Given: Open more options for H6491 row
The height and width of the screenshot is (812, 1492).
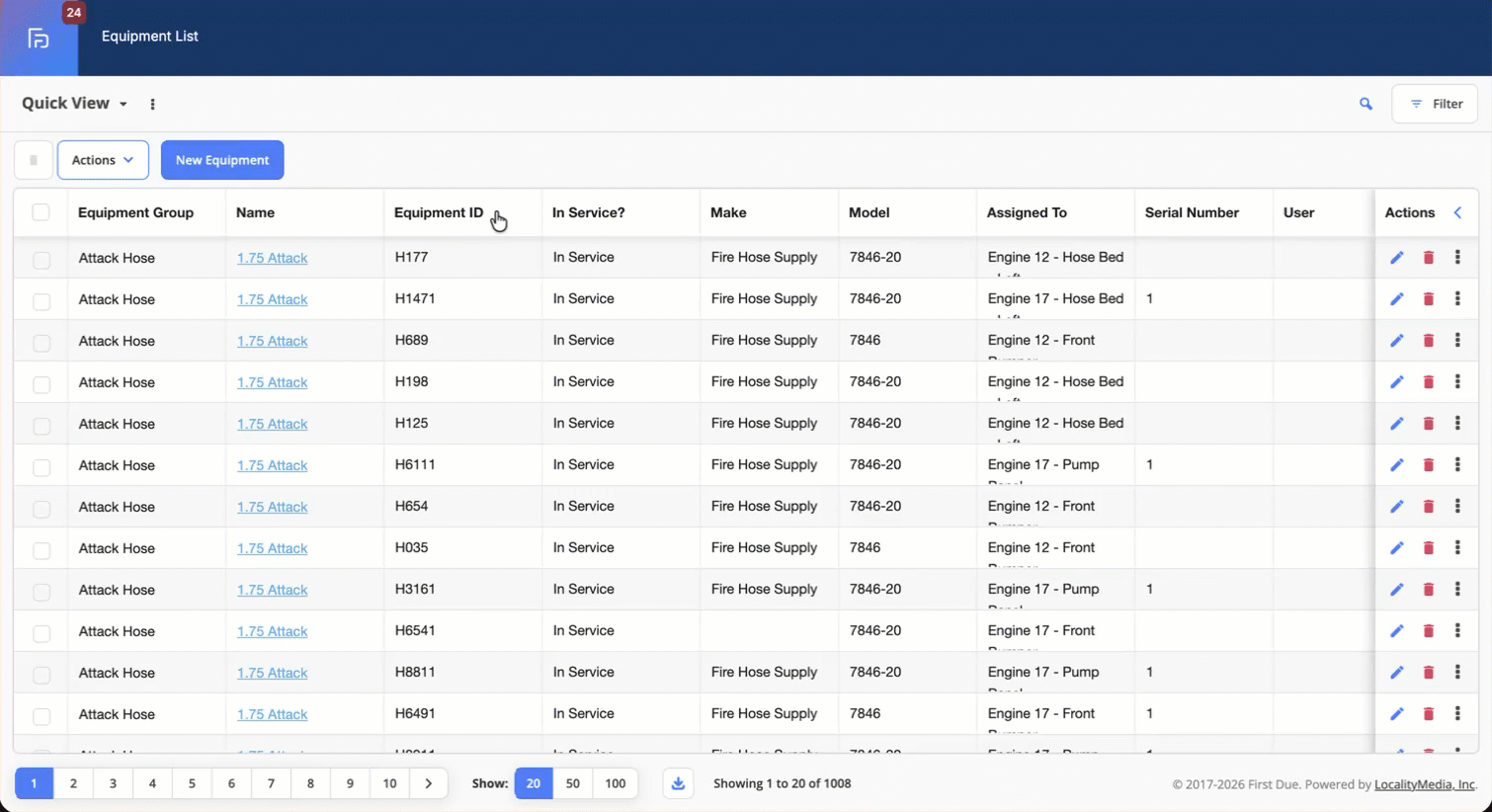Looking at the screenshot, I should [1457, 713].
